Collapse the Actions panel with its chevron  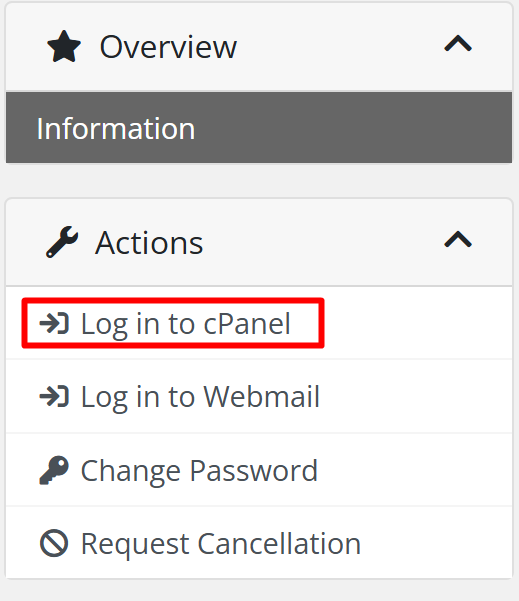[458, 239]
